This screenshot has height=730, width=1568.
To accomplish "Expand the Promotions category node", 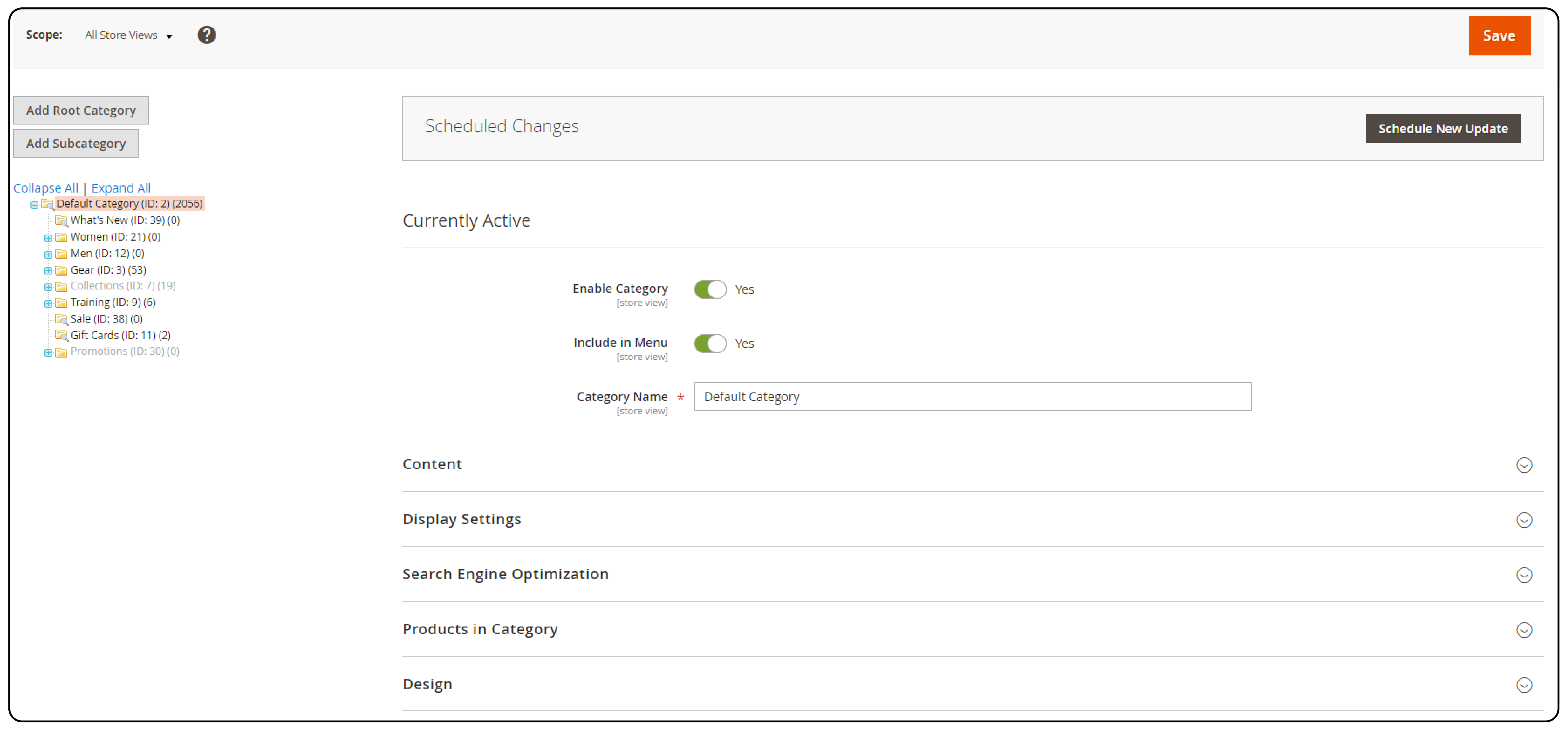I will click(x=48, y=353).
